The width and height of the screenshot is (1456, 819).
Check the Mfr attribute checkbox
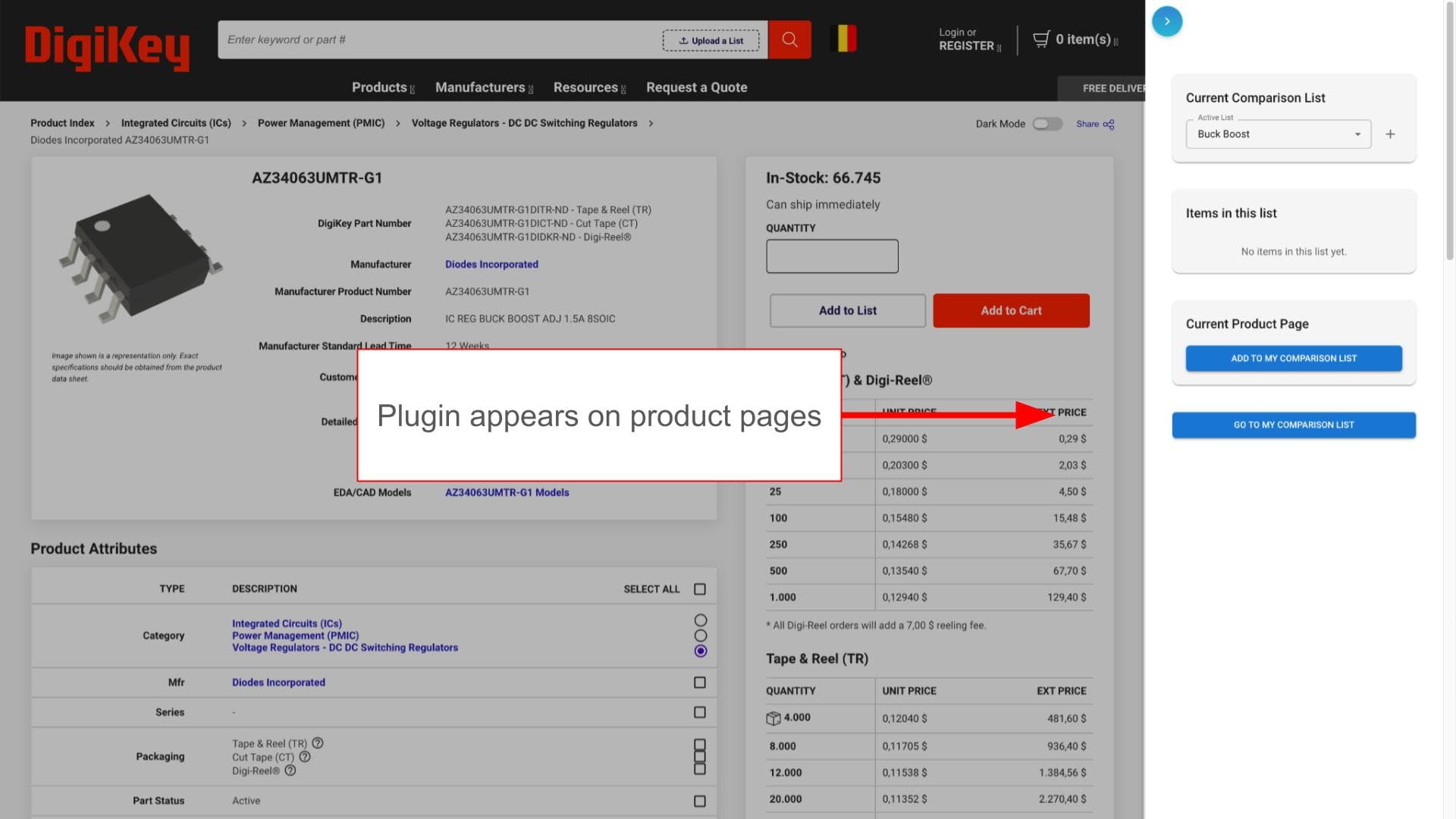tap(699, 682)
